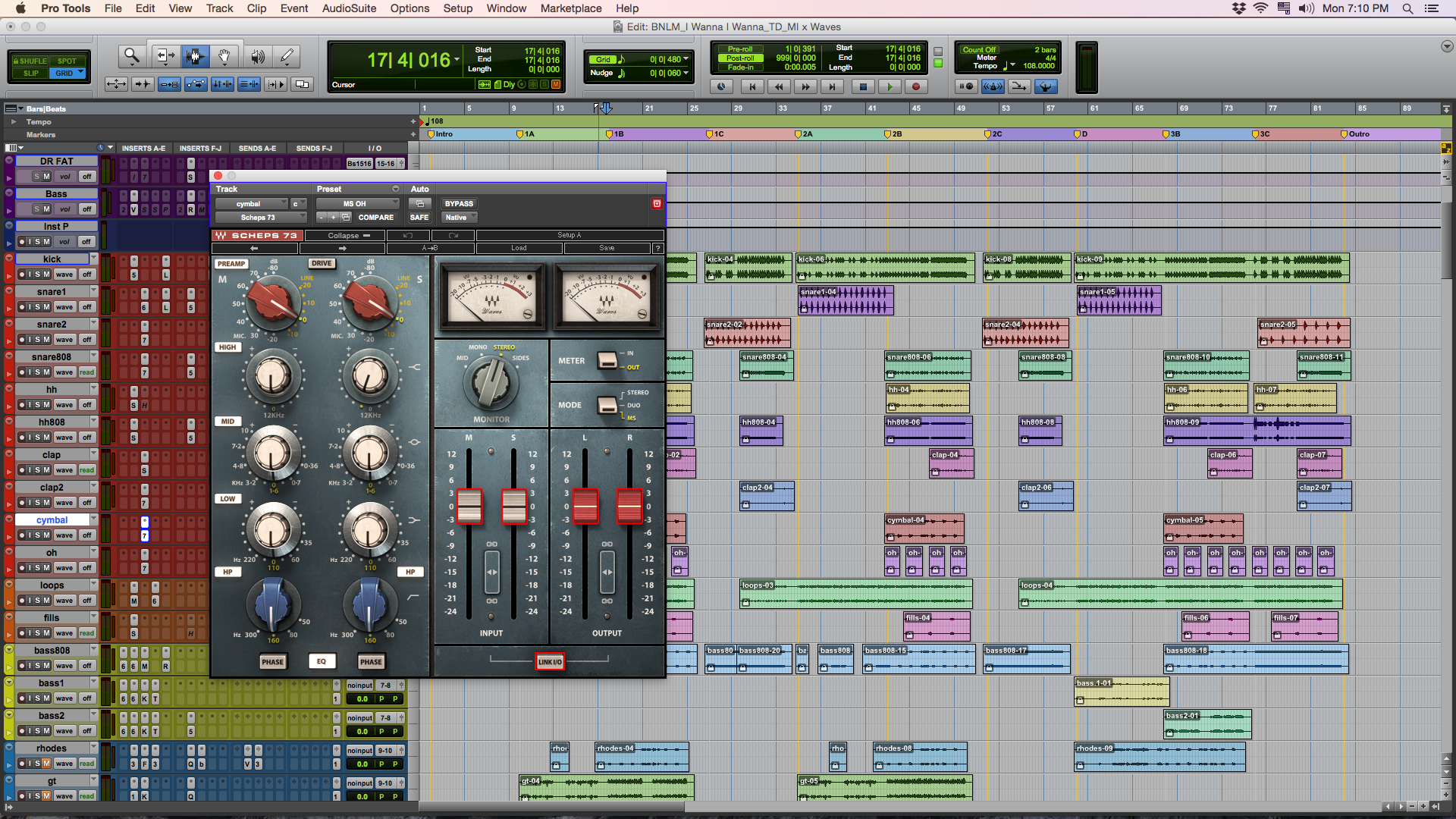Click the Stop transport button
The height and width of the screenshot is (819, 1456).
click(863, 86)
